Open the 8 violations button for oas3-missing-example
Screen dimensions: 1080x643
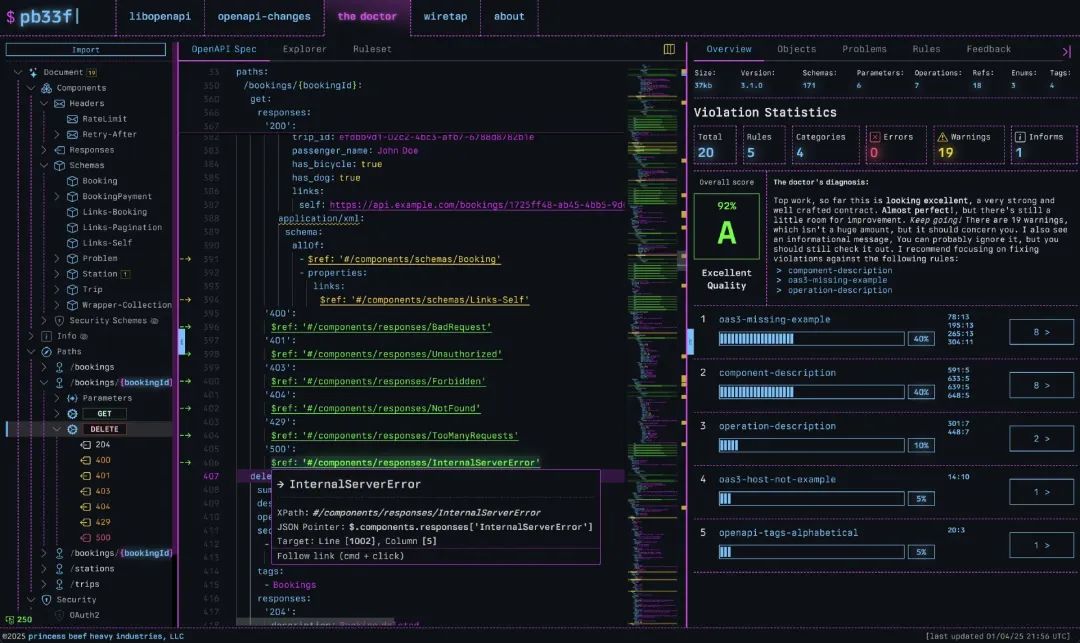pos(1041,332)
